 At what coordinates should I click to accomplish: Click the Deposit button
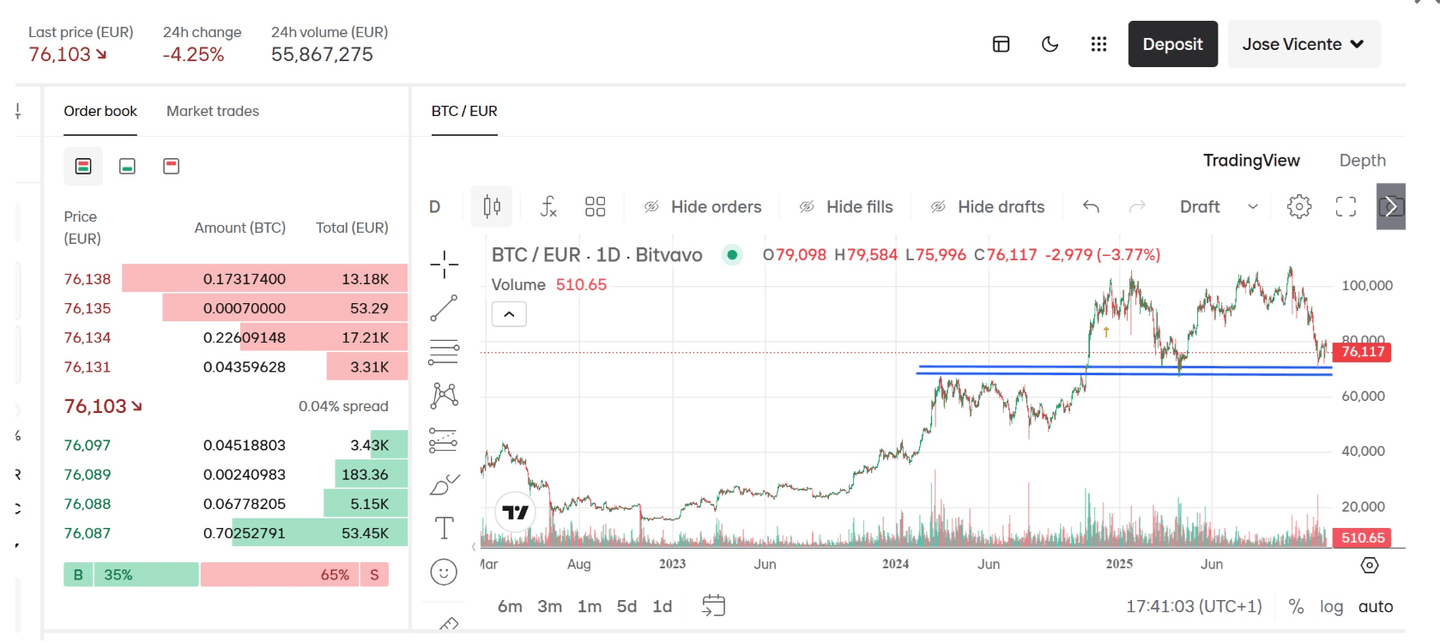[1172, 44]
